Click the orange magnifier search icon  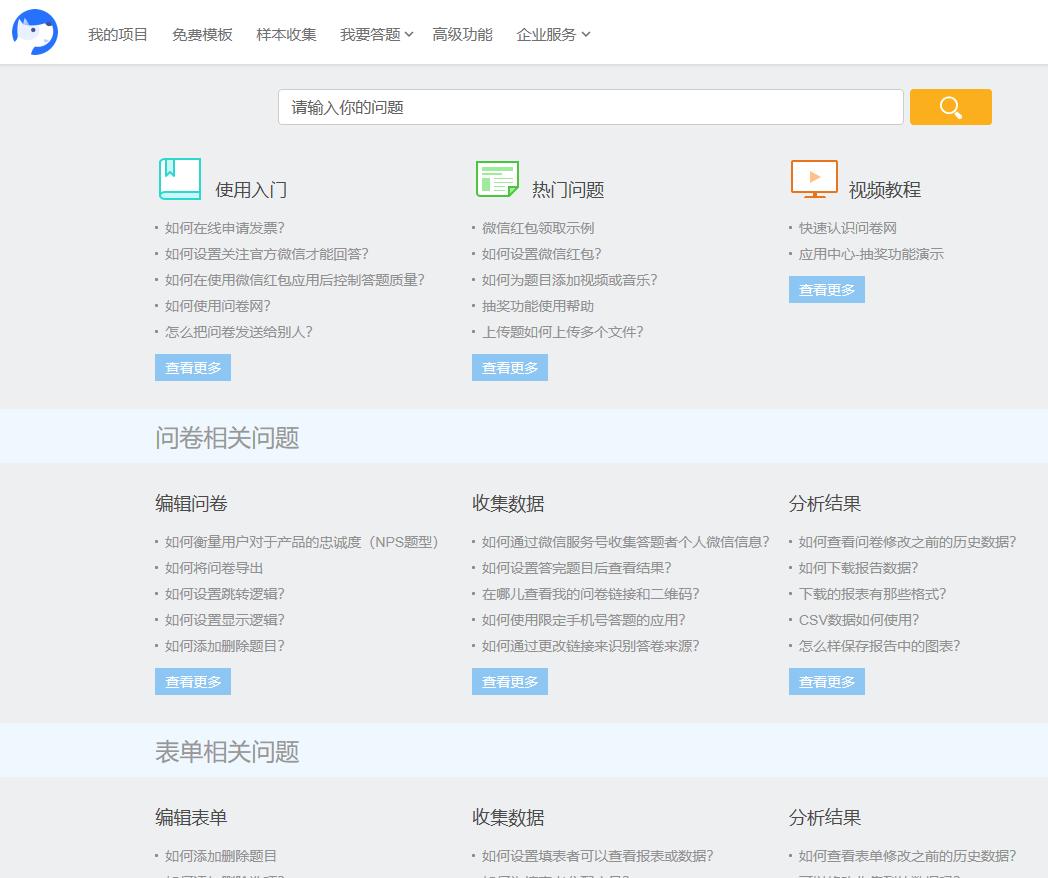[x=949, y=106]
